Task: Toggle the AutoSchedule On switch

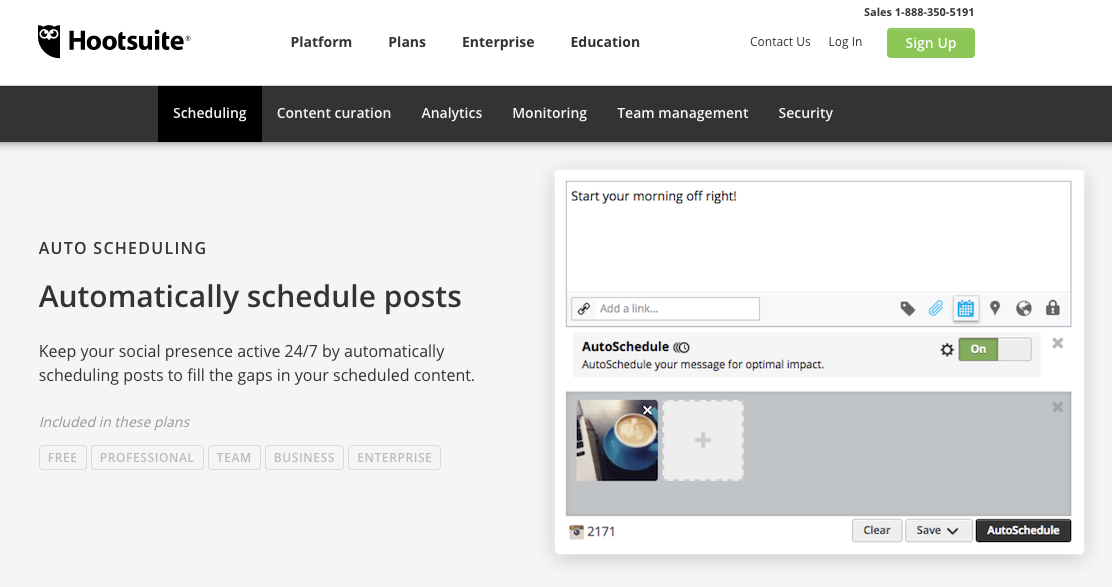Action: click(x=995, y=350)
